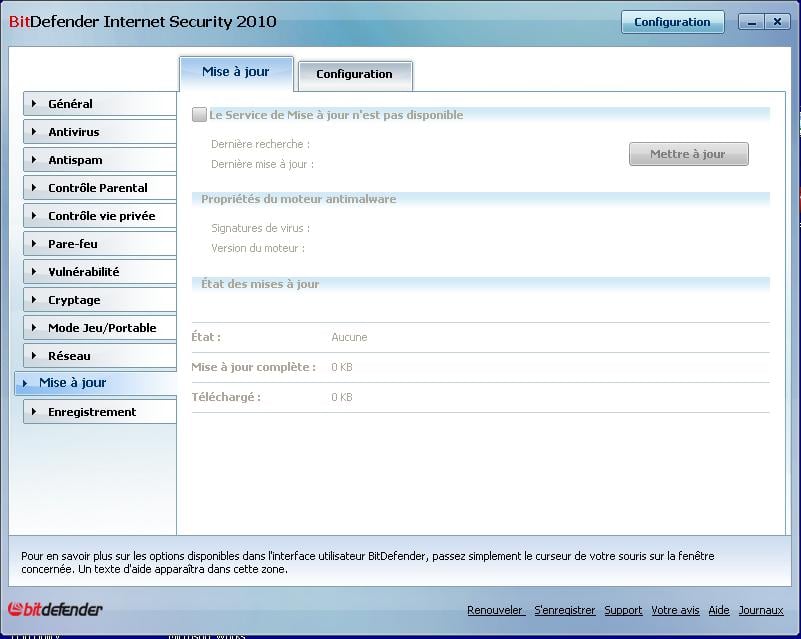
Task: Click the Configuration button in title bar
Action: point(672,22)
